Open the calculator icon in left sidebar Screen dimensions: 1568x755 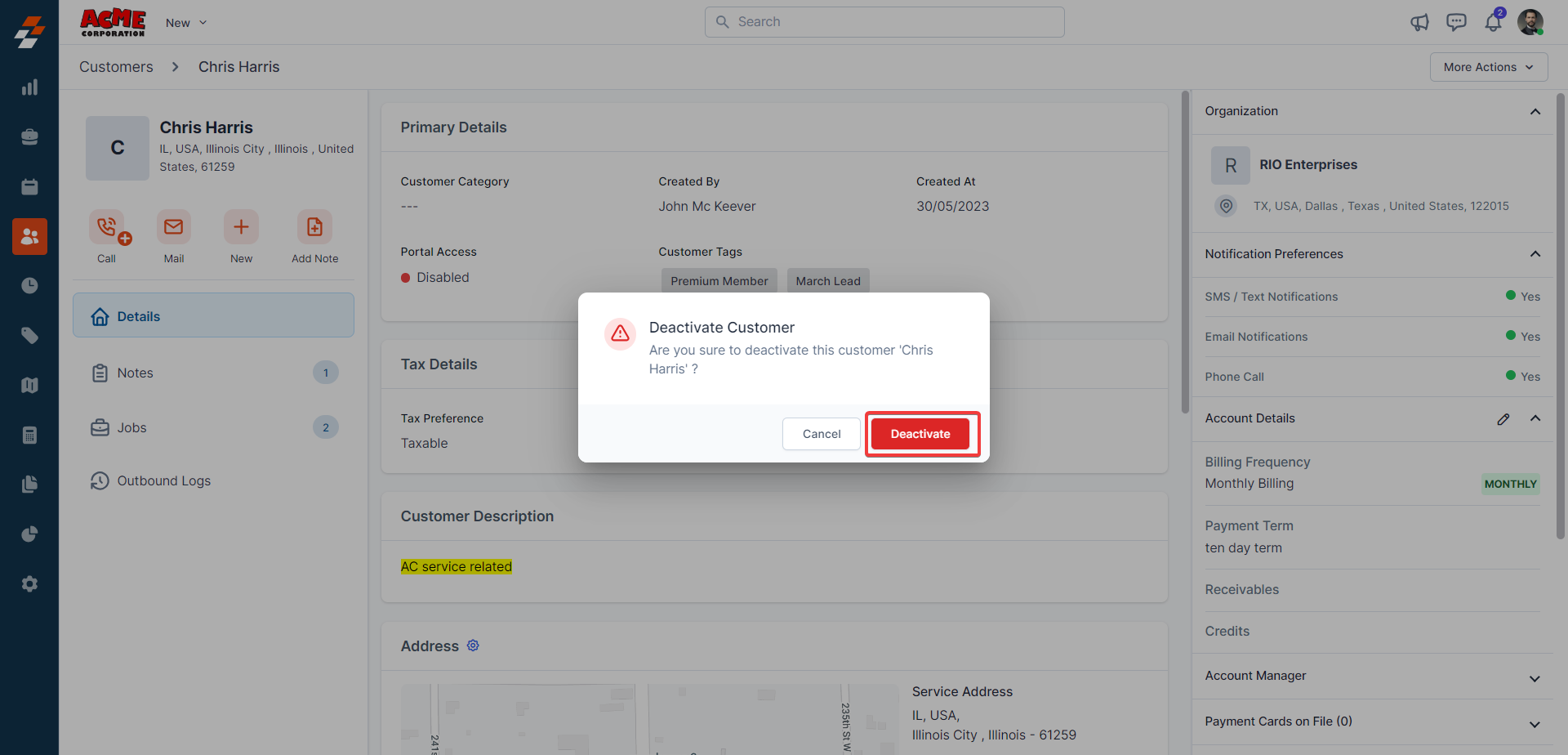tap(29, 435)
